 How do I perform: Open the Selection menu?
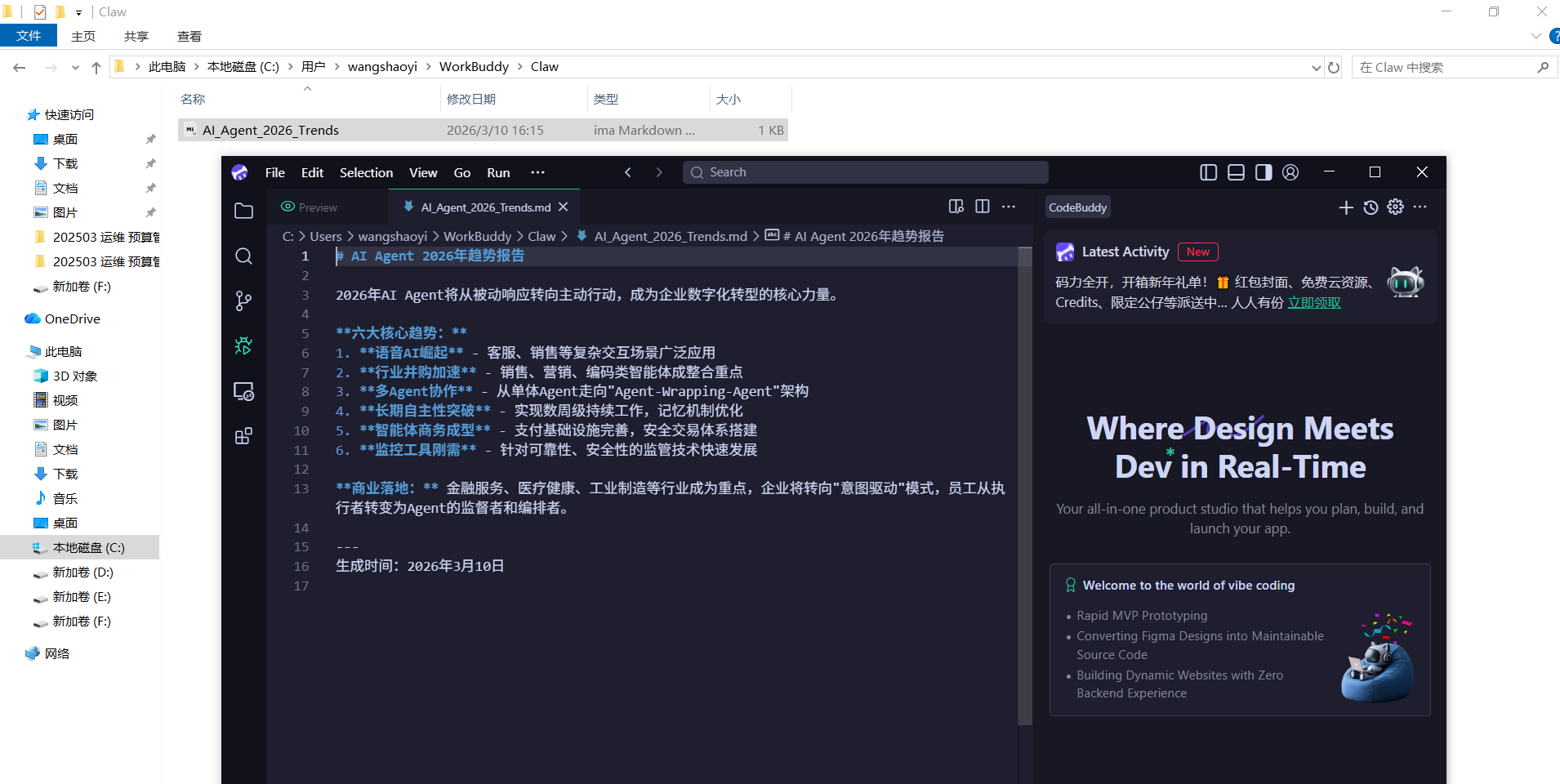click(x=366, y=172)
